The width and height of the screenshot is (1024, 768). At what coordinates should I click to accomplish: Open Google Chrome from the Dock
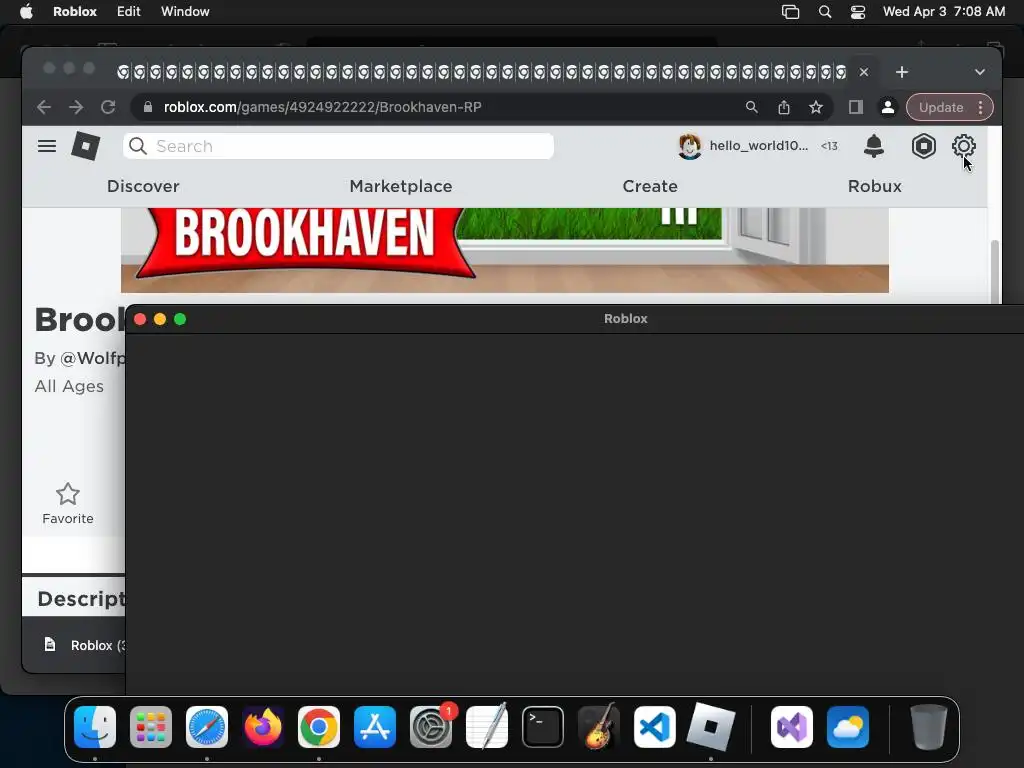319,727
